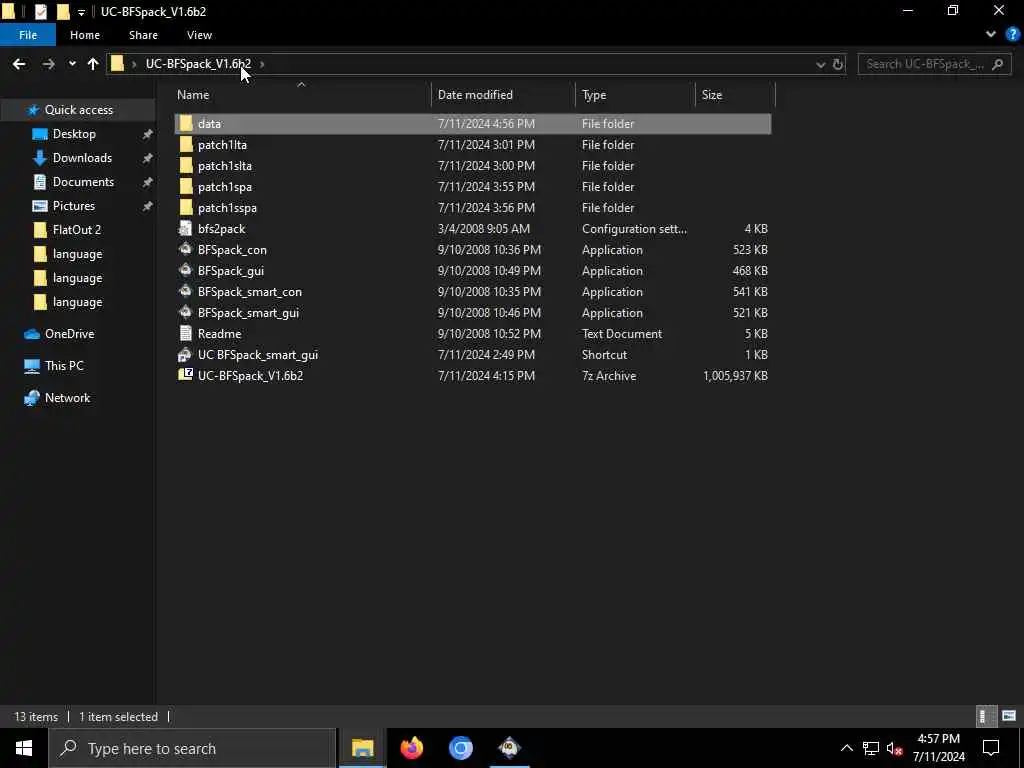Screen dimensions: 1024x768
Task: Show hidden system tray icons
Action: [x=846, y=748]
